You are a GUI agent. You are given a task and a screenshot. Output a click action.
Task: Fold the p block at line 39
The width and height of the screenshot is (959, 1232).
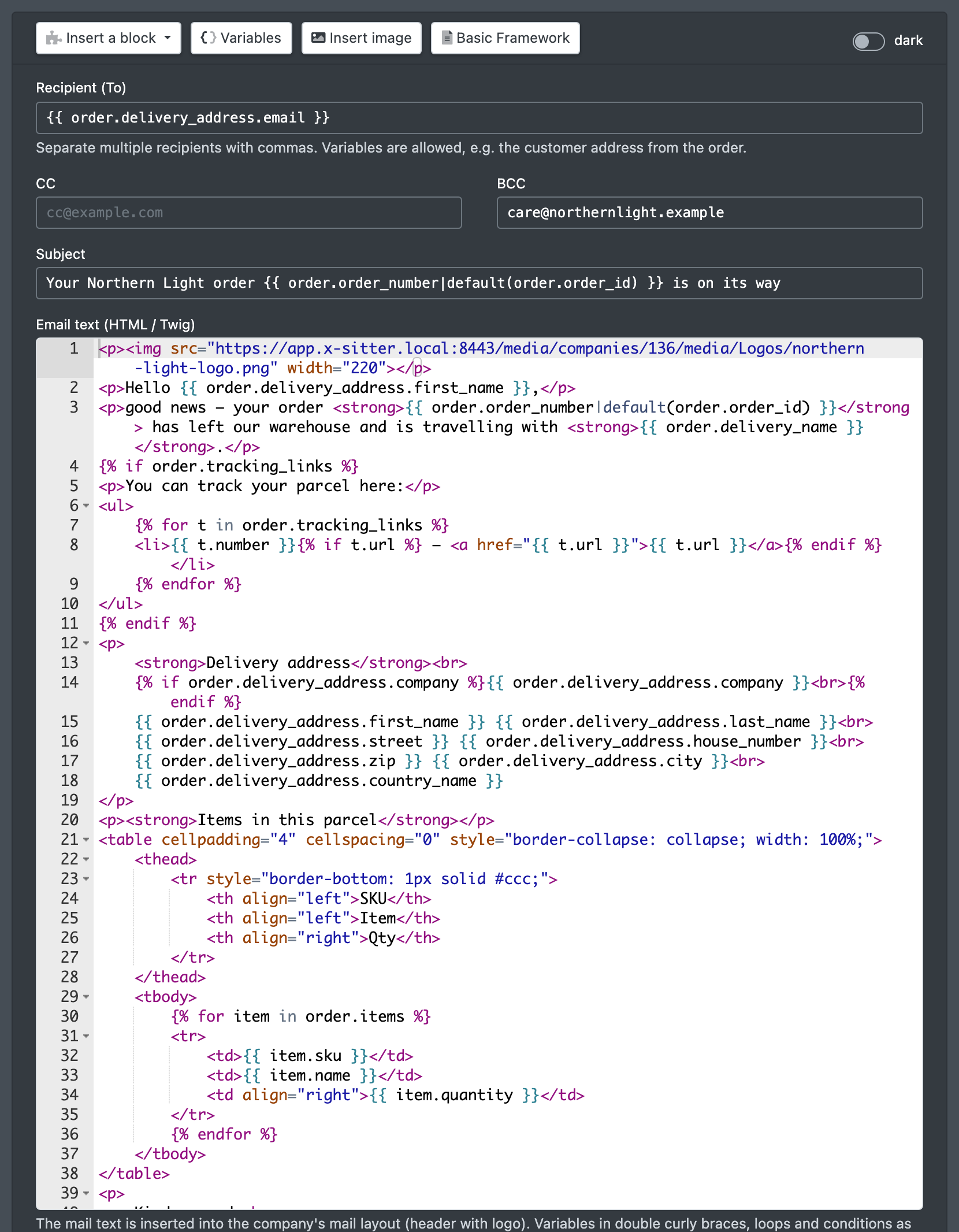click(x=86, y=1193)
